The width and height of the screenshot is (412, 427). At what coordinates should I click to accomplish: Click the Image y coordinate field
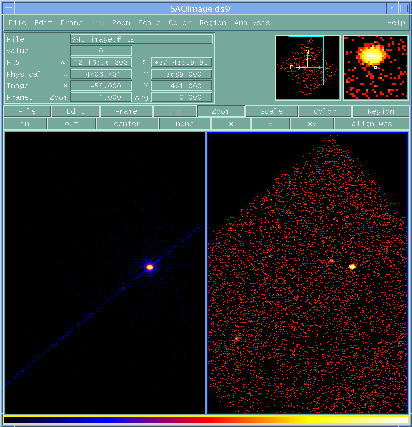coord(182,86)
